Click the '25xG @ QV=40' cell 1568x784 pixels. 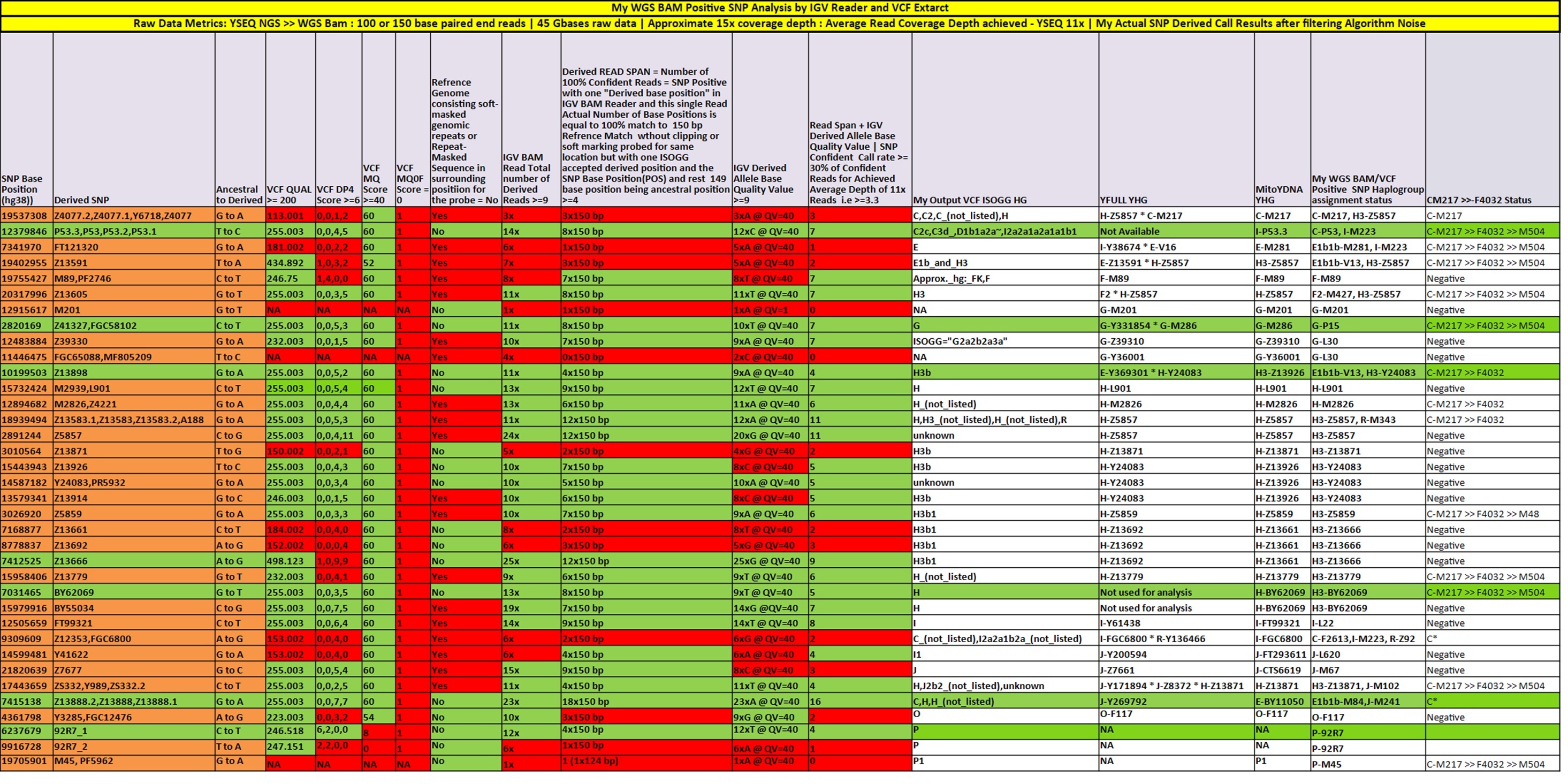coord(770,561)
